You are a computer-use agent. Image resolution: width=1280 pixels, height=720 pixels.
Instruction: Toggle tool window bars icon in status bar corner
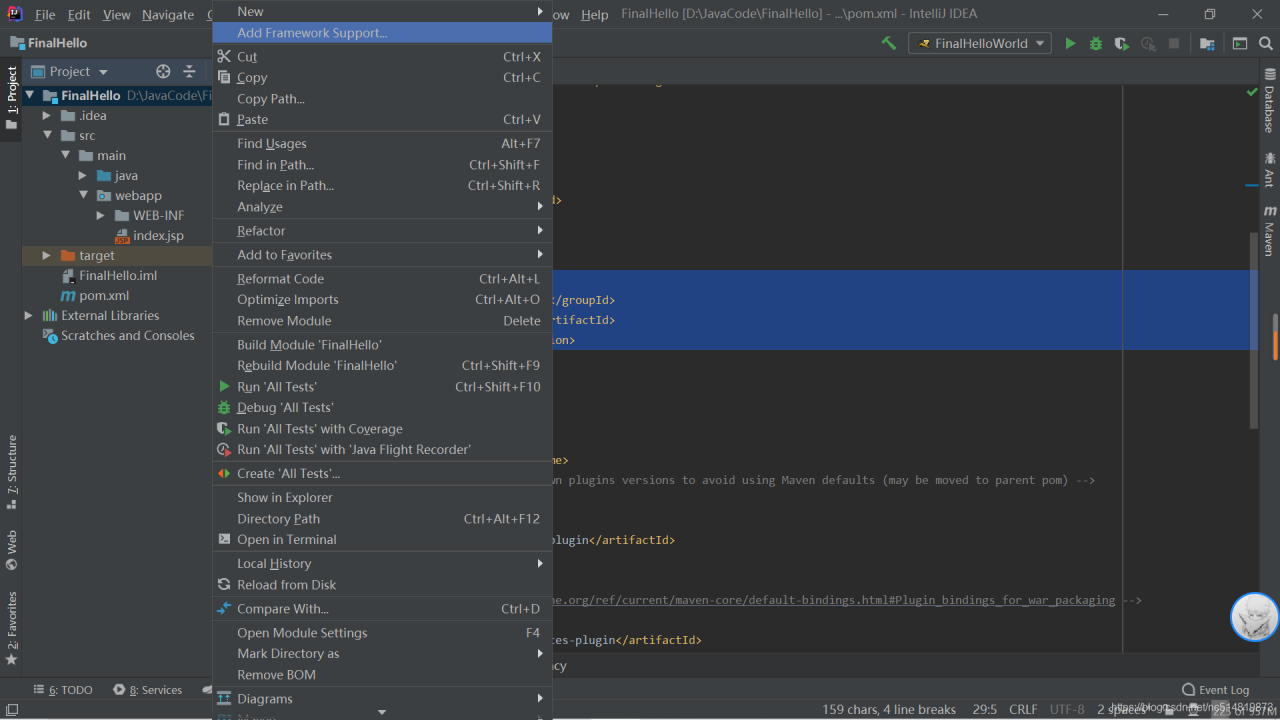tap(11, 709)
